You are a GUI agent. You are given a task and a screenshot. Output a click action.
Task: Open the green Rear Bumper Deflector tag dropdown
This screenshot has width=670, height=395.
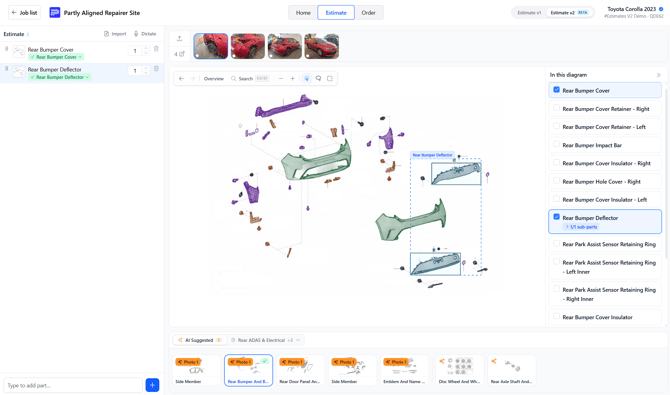point(59,77)
